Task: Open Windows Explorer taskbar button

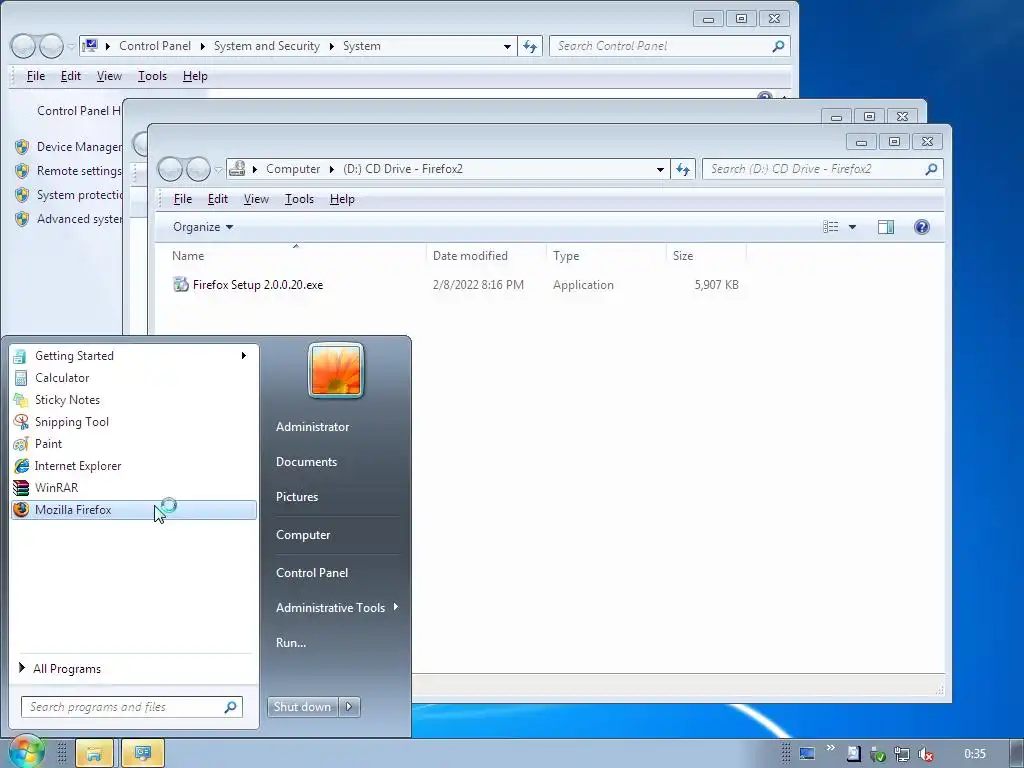Action: point(94,754)
